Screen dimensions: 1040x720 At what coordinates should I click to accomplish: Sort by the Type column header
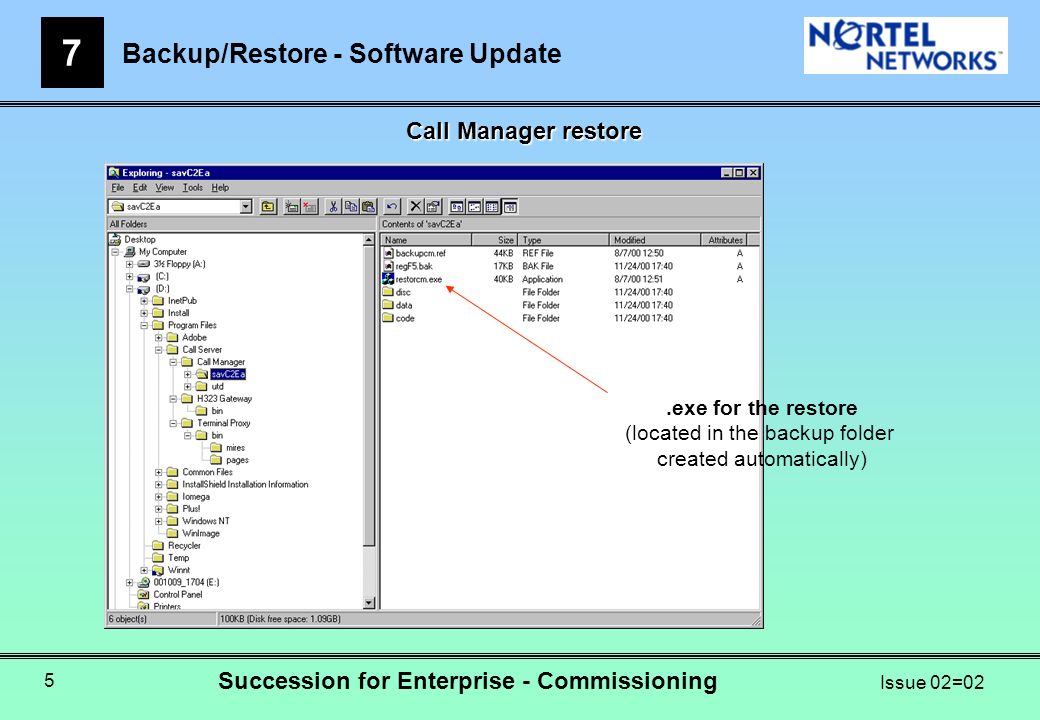click(563, 240)
